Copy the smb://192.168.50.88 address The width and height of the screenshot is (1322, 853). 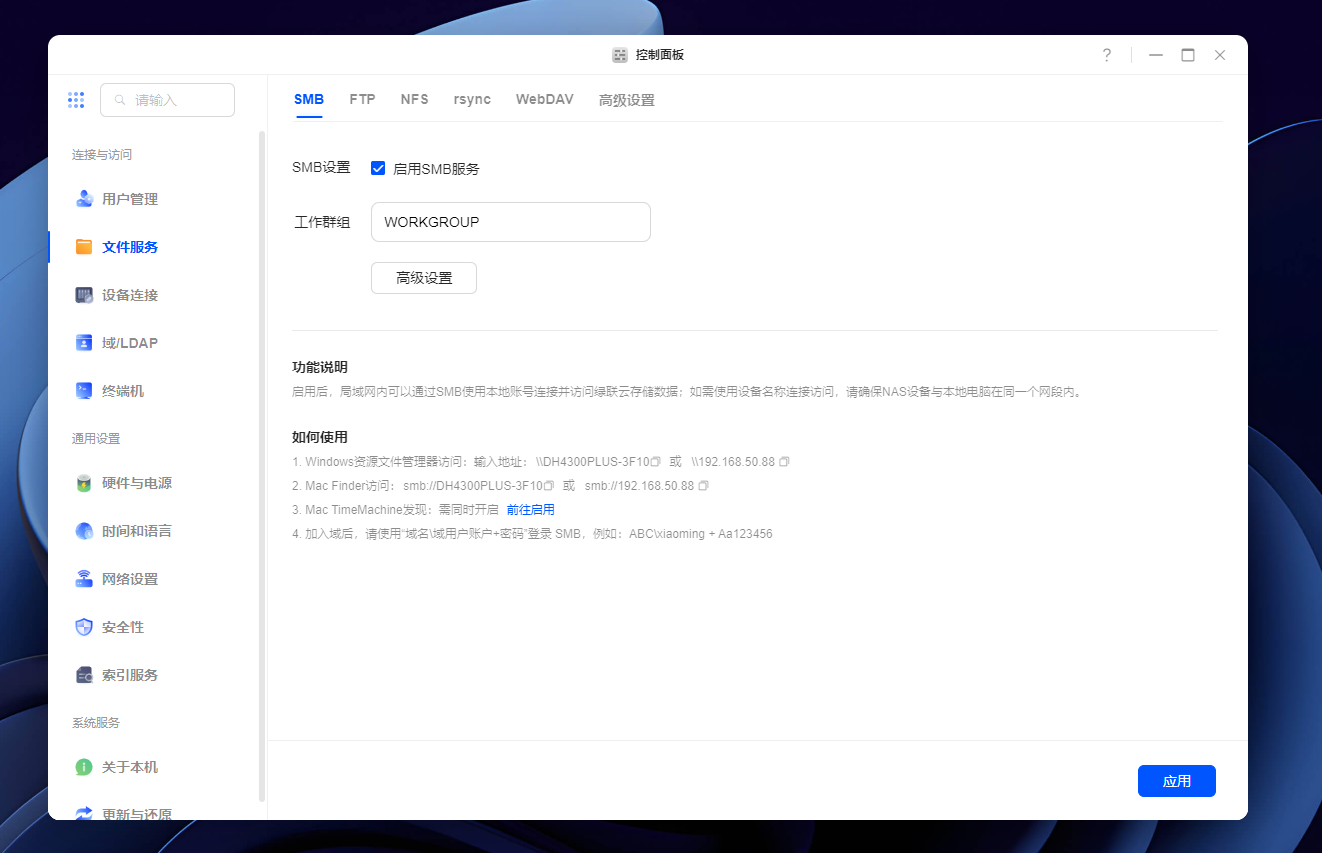click(x=703, y=486)
